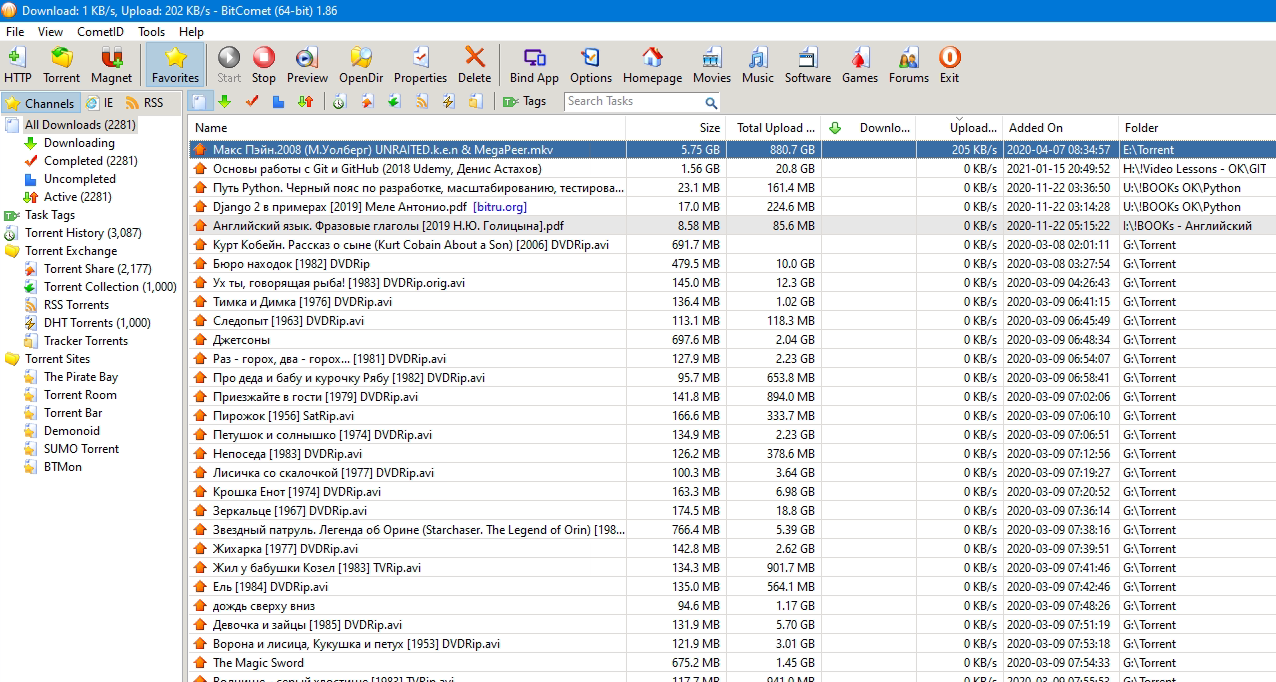Screen dimensions: 1276x682
Task: Open the File menu
Action: point(15,31)
